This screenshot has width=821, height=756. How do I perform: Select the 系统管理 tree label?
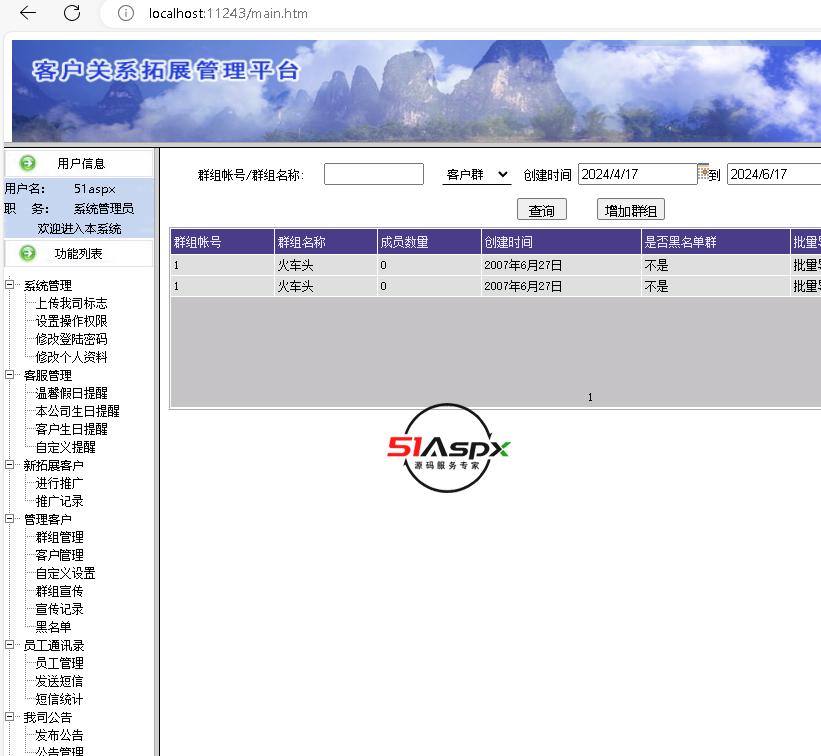pyautogui.click(x=48, y=285)
